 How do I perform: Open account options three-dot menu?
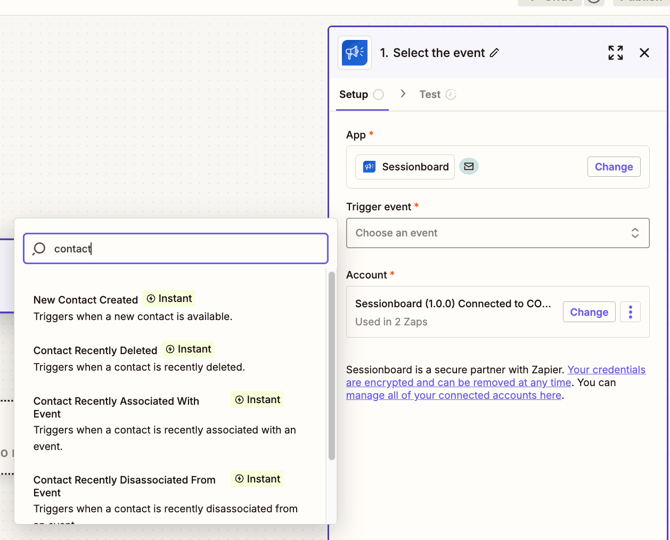click(630, 312)
